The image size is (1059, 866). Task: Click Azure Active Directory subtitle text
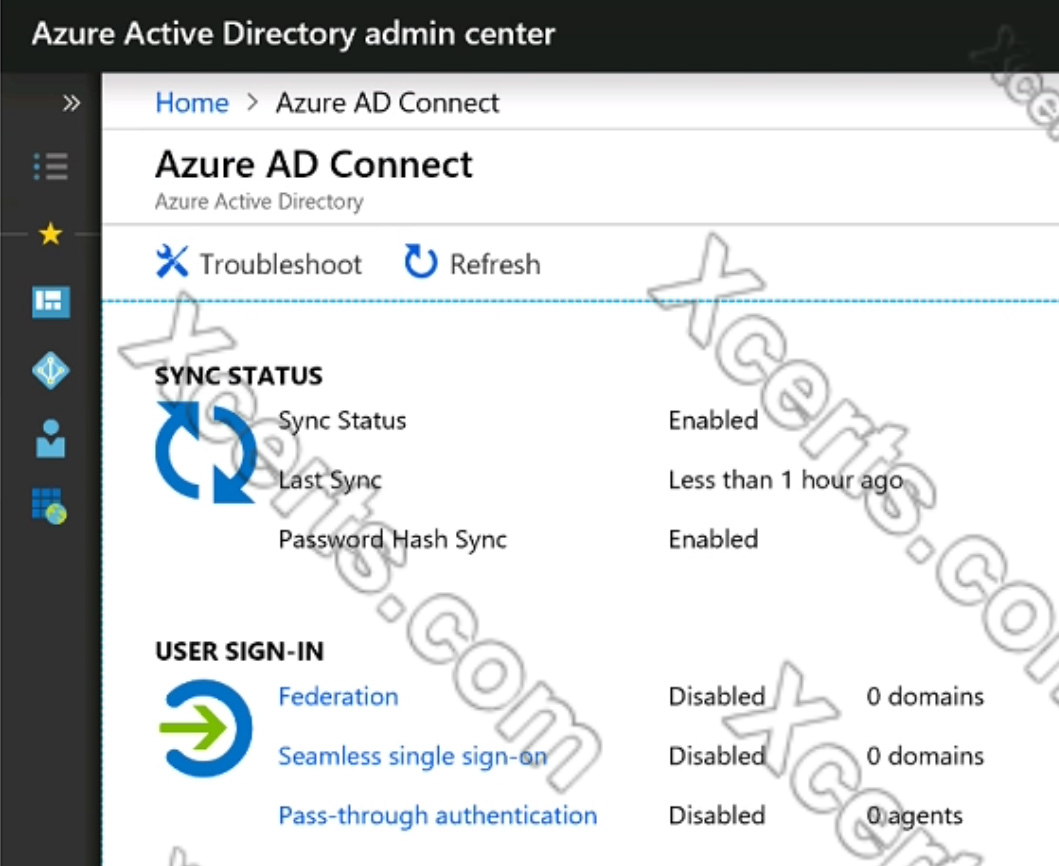tap(259, 201)
